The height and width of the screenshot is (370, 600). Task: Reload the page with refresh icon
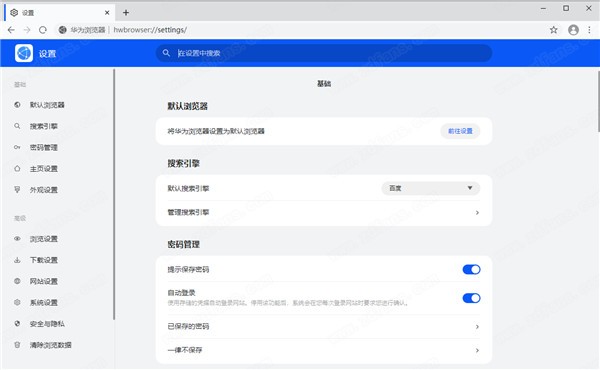(43, 30)
